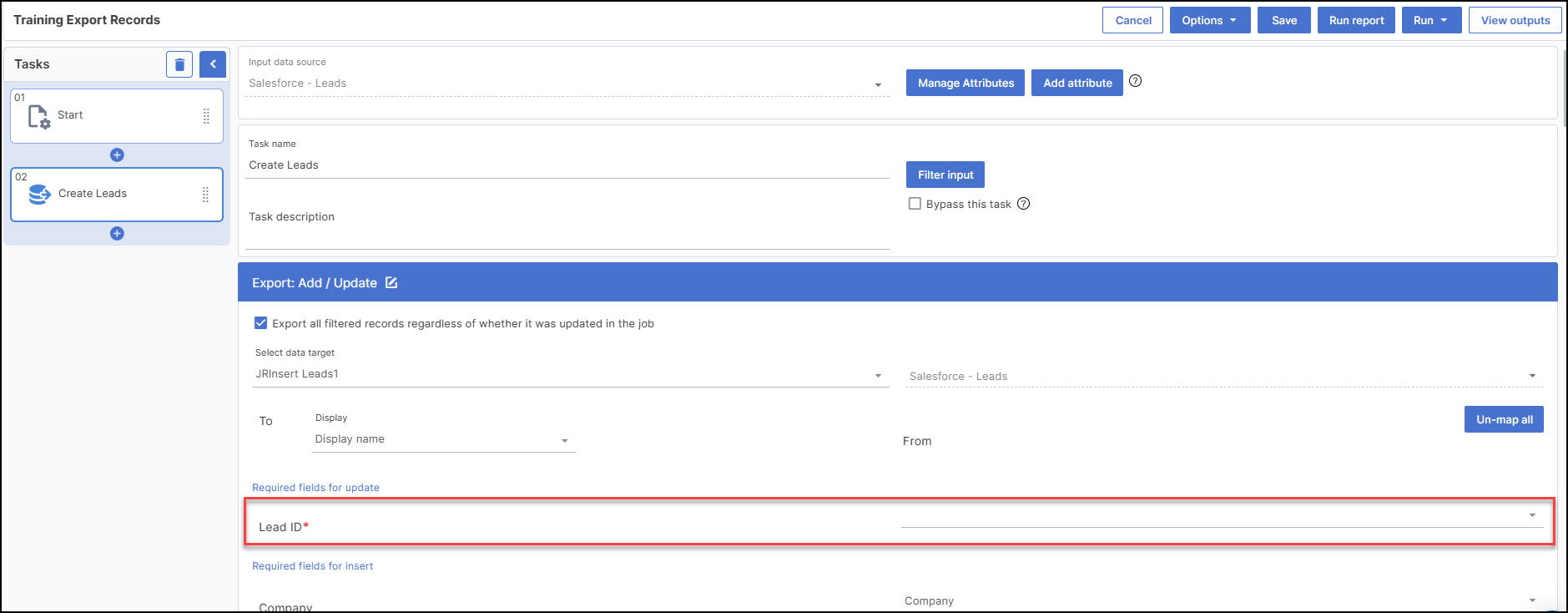Click the plus icon below Start task
1568x613 pixels.
point(117,155)
